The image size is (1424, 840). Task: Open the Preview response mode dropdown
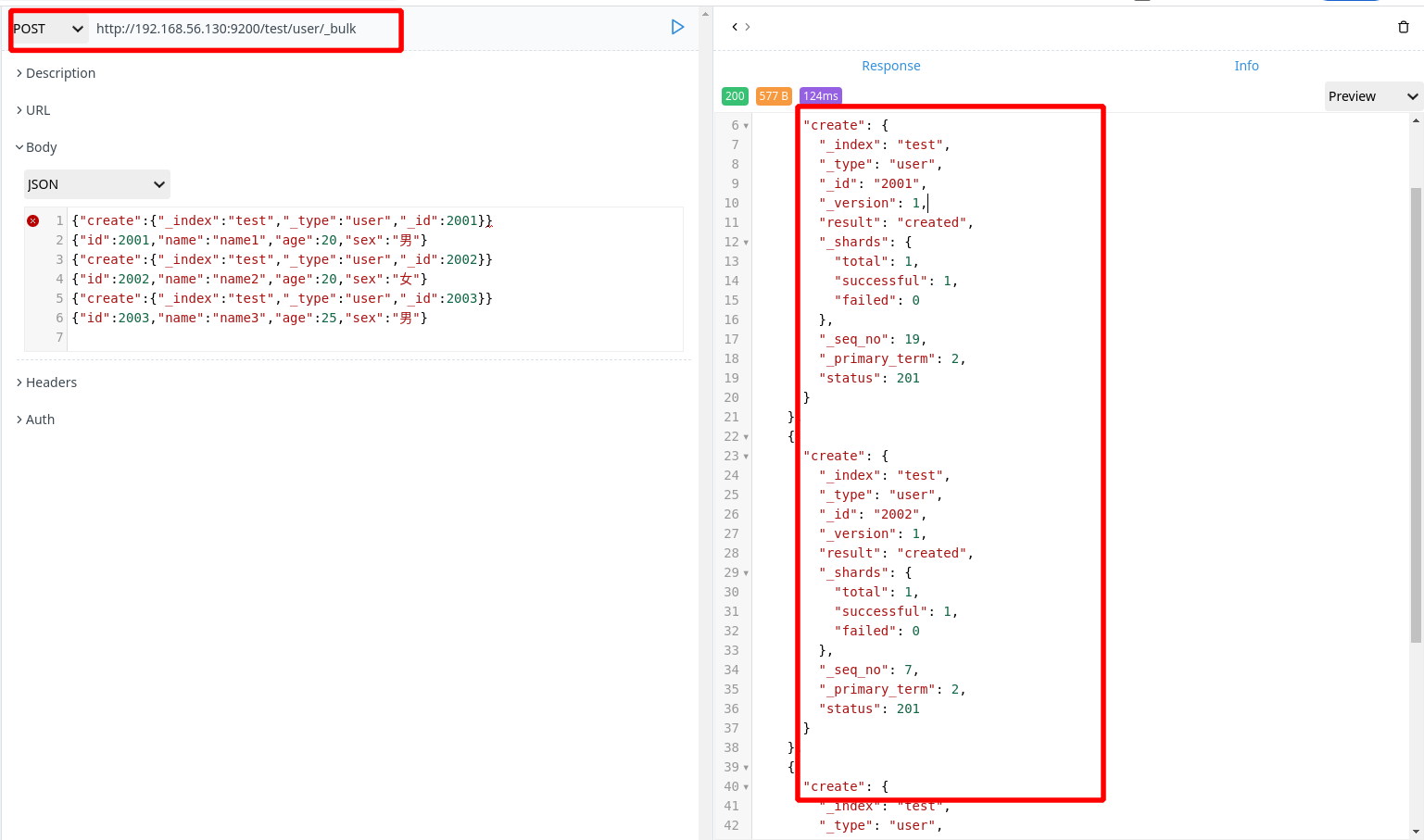pyautogui.click(x=1372, y=95)
